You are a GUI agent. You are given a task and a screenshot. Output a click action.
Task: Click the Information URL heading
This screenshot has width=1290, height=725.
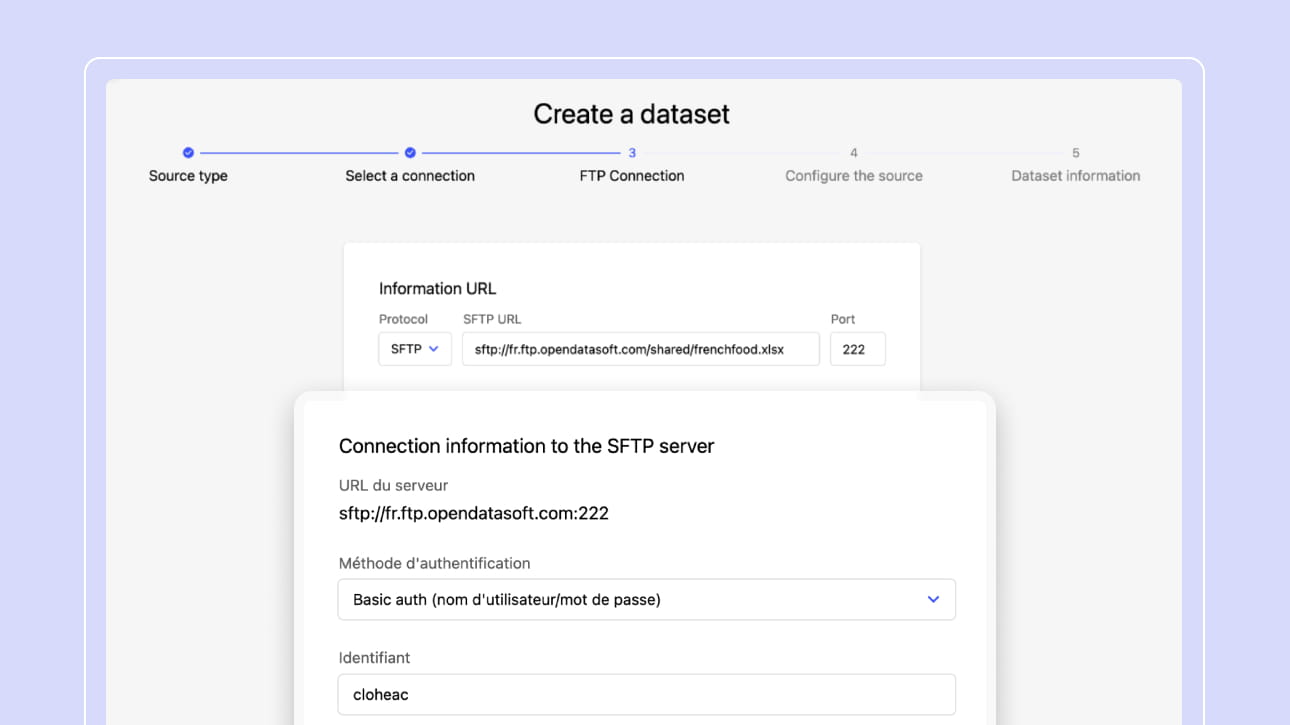tap(437, 289)
